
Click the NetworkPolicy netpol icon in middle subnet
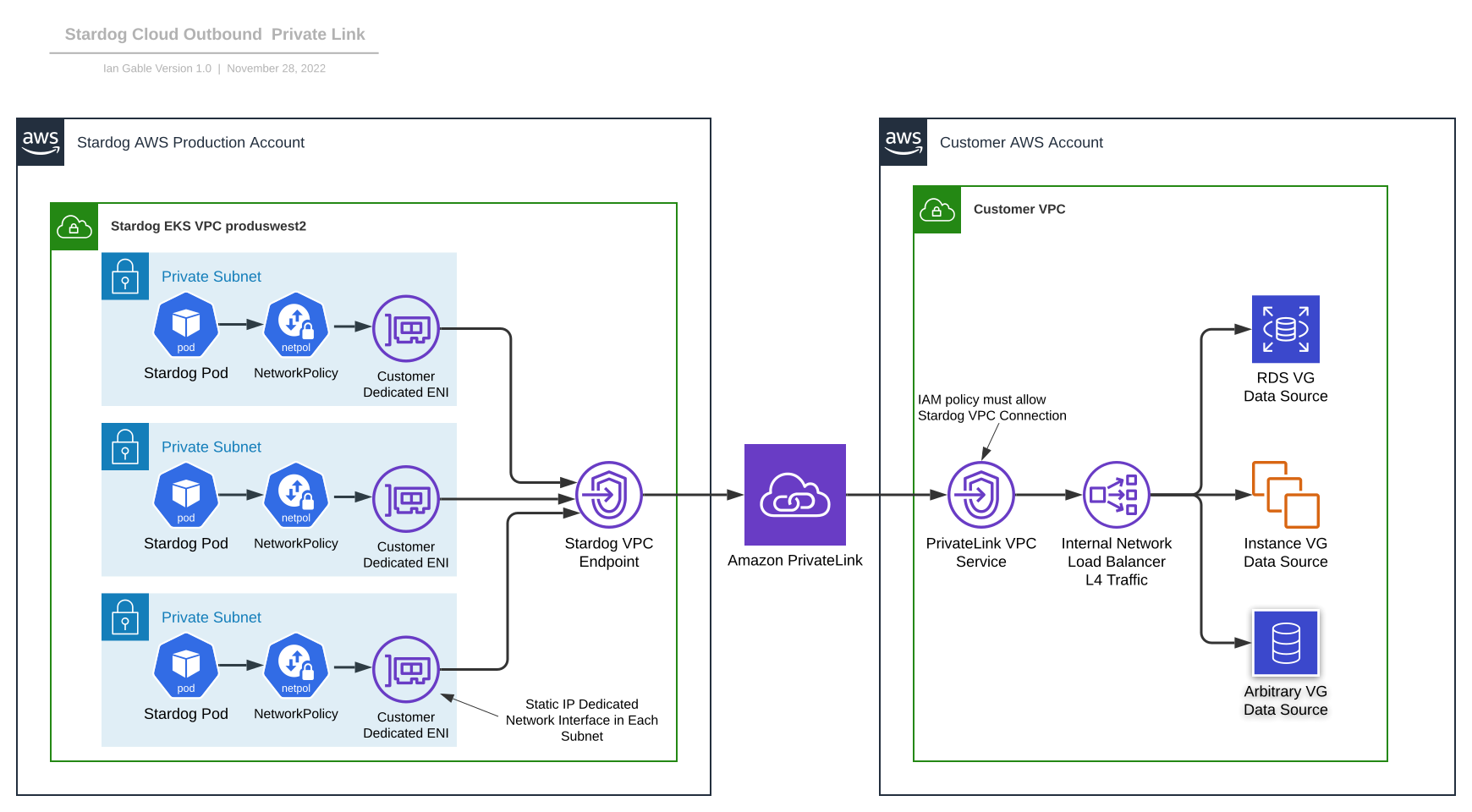coord(296,495)
